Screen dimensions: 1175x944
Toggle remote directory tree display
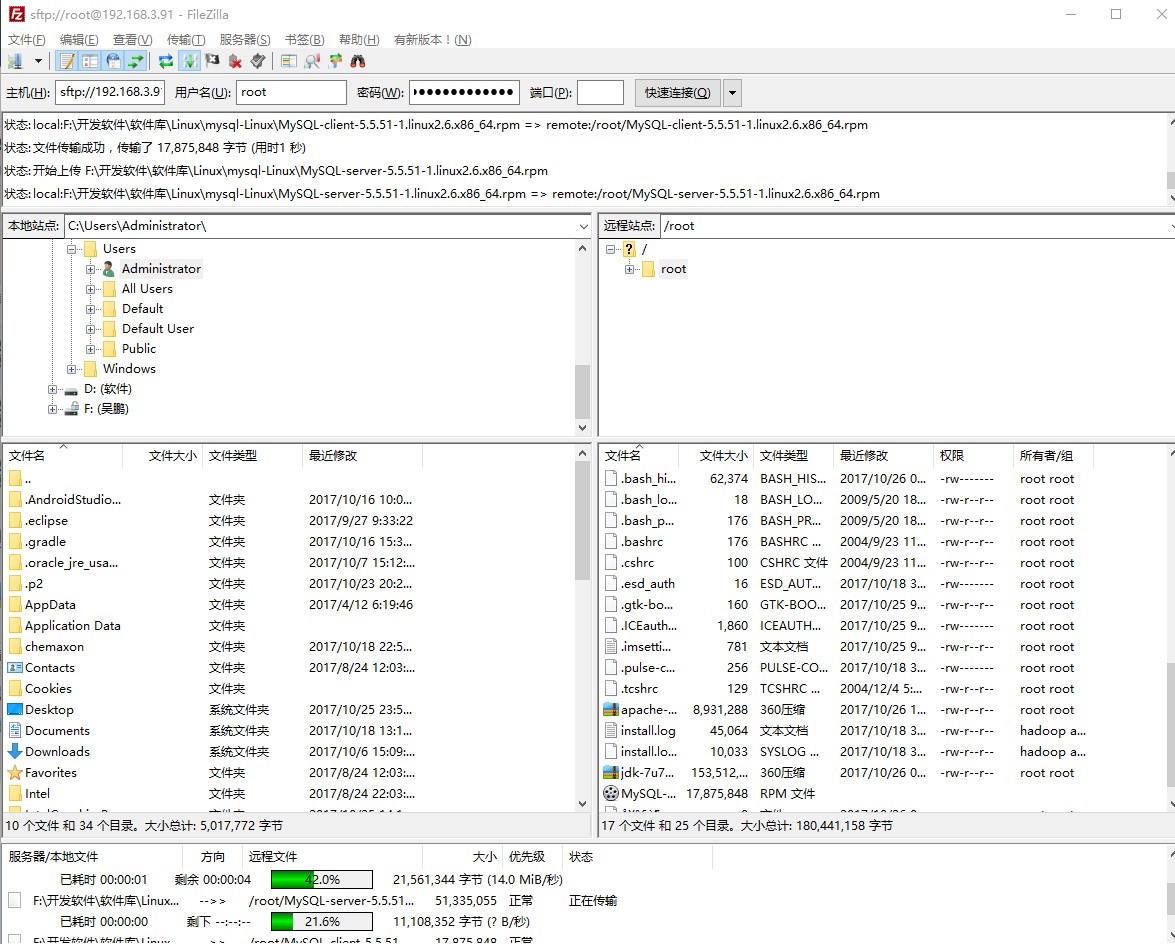click(x=113, y=61)
